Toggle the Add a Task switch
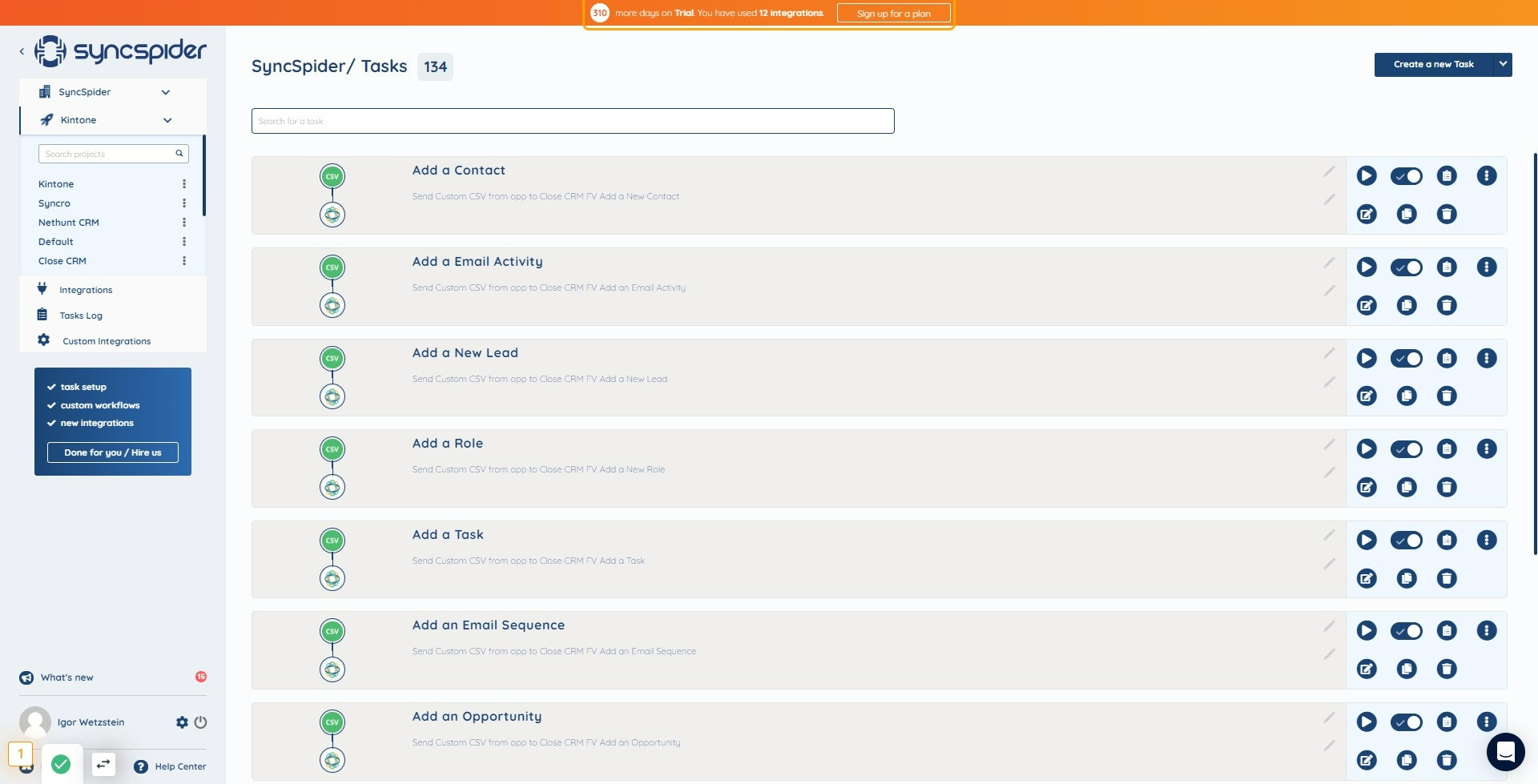Screen dimensions: 1538x784 [1407, 540]
